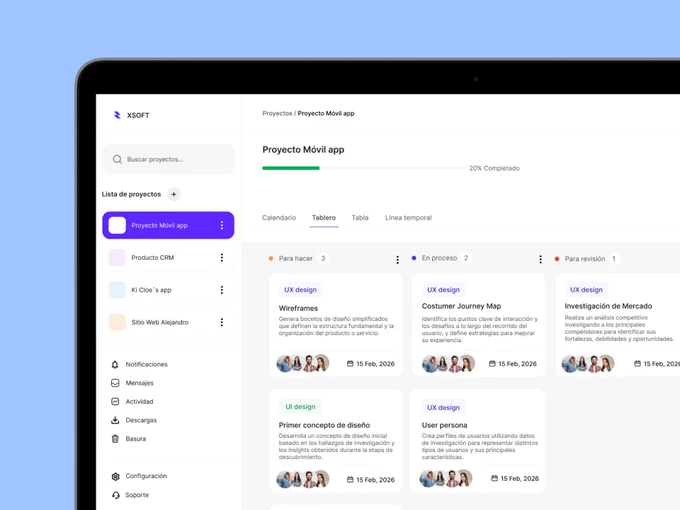Click calendar icon on Investigación de Mercado card
The width and height of the screenshot is (680, 510).
(638, 363)
